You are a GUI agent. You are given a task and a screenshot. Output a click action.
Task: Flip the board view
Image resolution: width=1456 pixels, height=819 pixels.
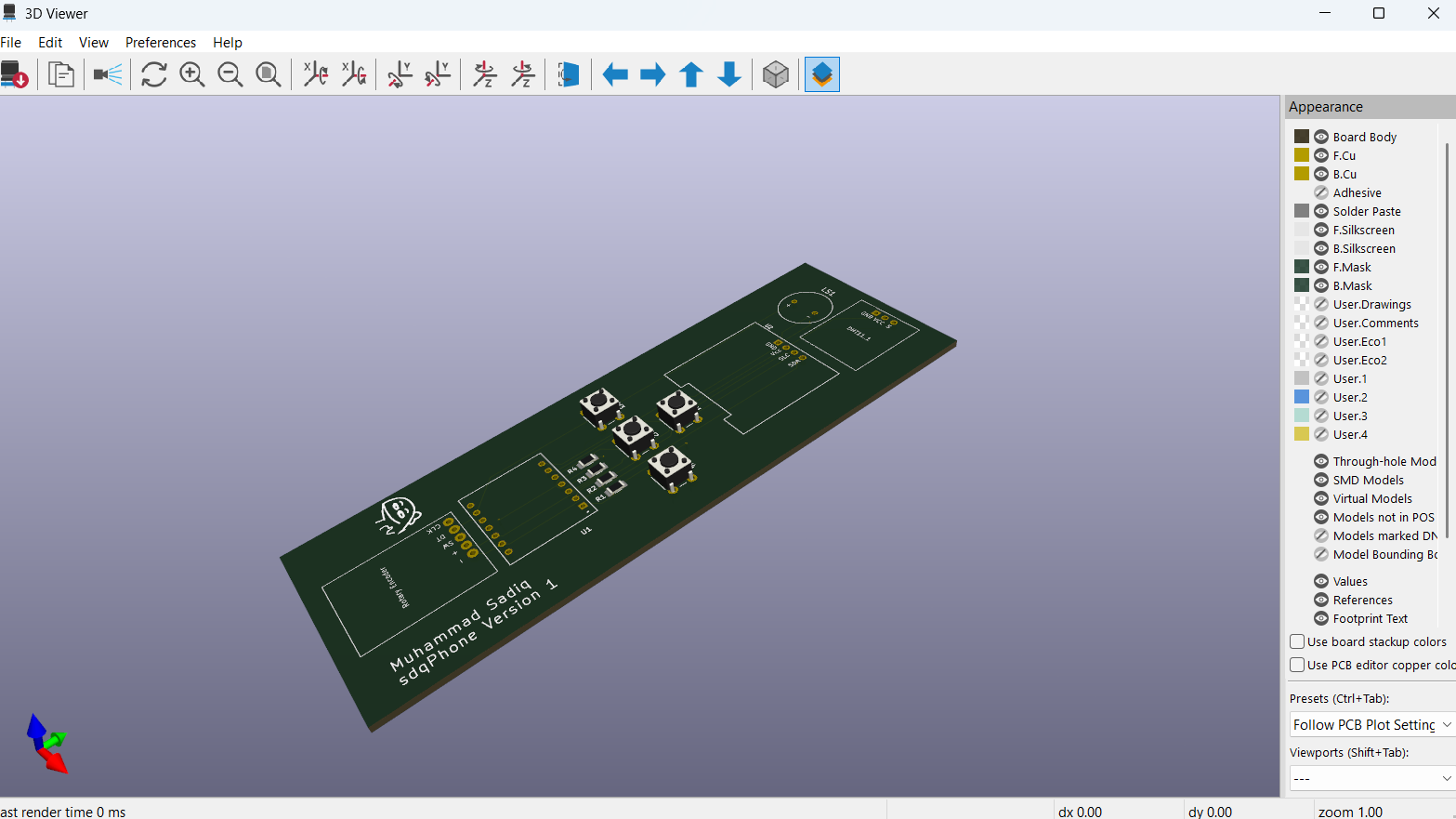click(x=568, y=74)
